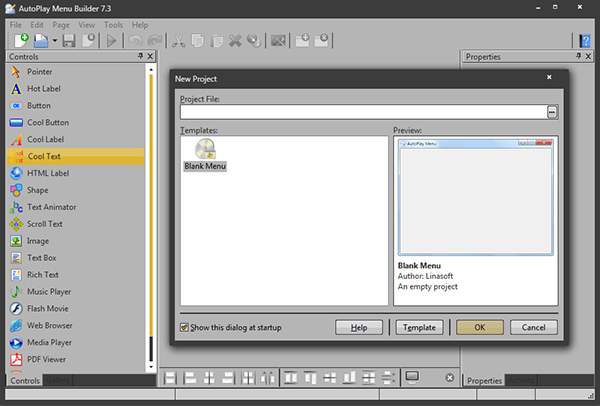Choose the Cool Label control
Screen dimensions: 600x406
click(75, 139)
